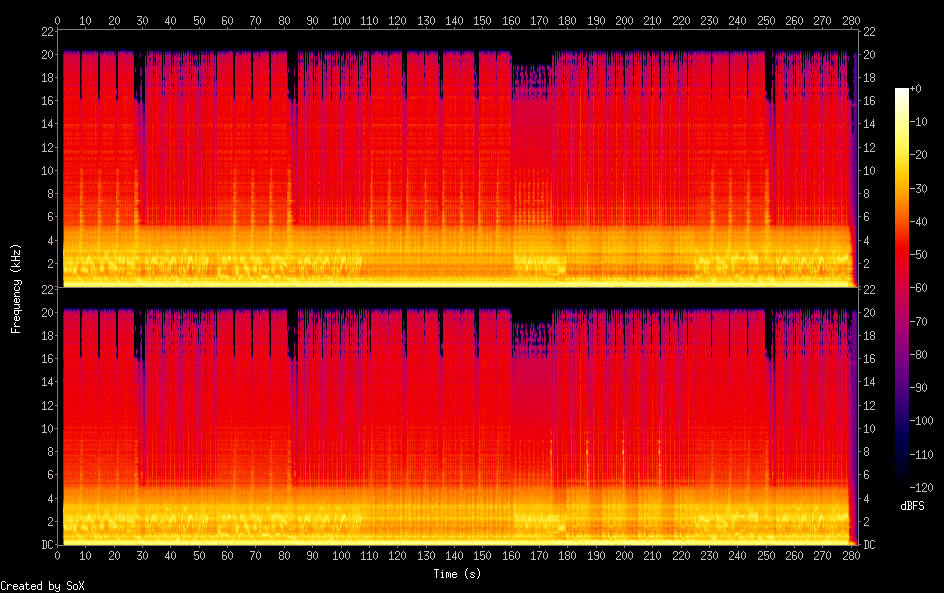This screenshot has height=593, width=944.
Task: Select the "100" tick on the top time axis
Action: (x=341, y=20)
